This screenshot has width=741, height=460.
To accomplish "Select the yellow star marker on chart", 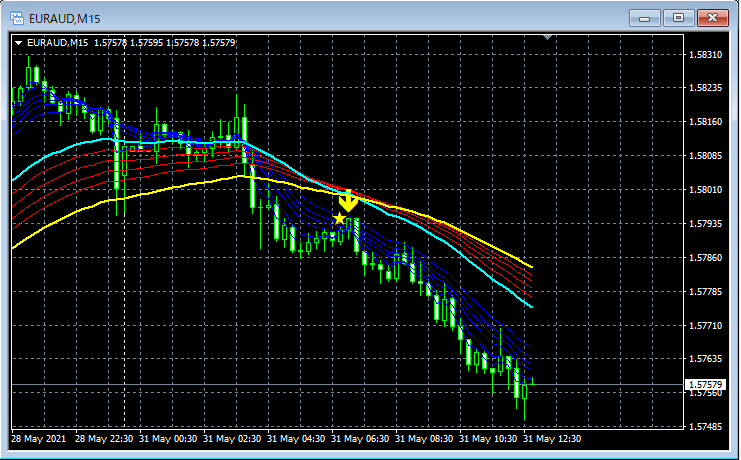I will [x=339, y=218].
